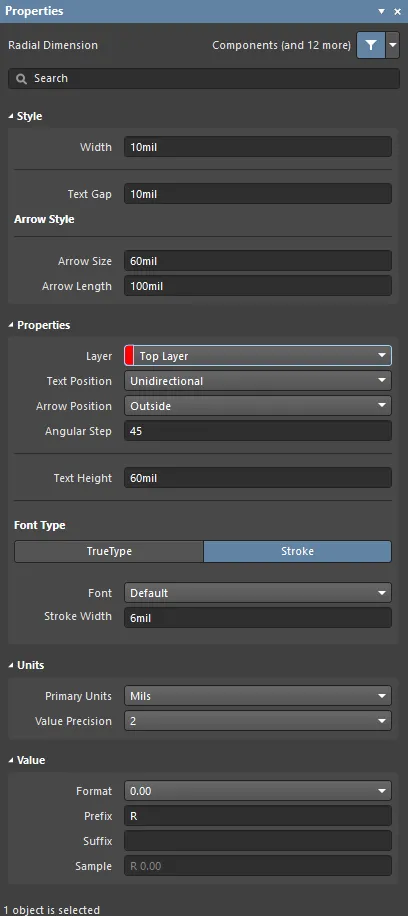Open the Arrow Position dropdown
The width and height of the screenshot is (408, 916).
coord(258,406)
